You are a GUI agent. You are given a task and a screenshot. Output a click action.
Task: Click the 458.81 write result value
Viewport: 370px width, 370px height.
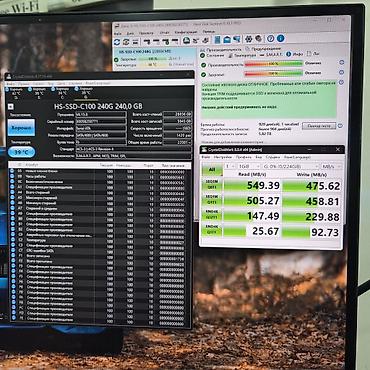[x=323, y=201]
